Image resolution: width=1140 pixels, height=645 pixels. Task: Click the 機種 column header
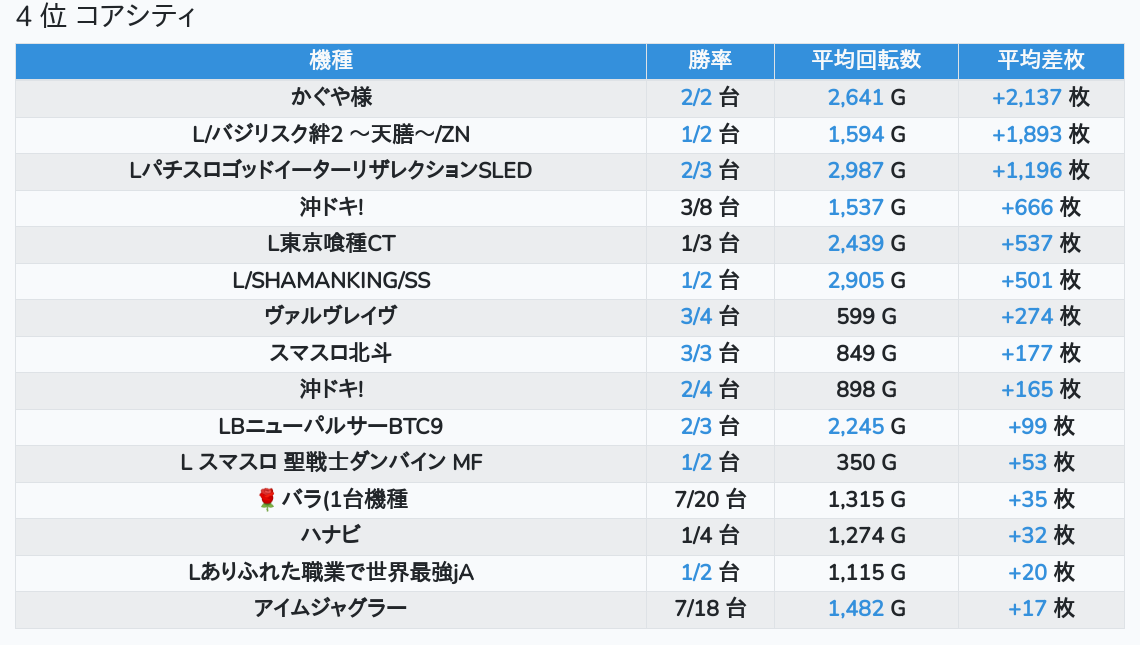point(331,60)
